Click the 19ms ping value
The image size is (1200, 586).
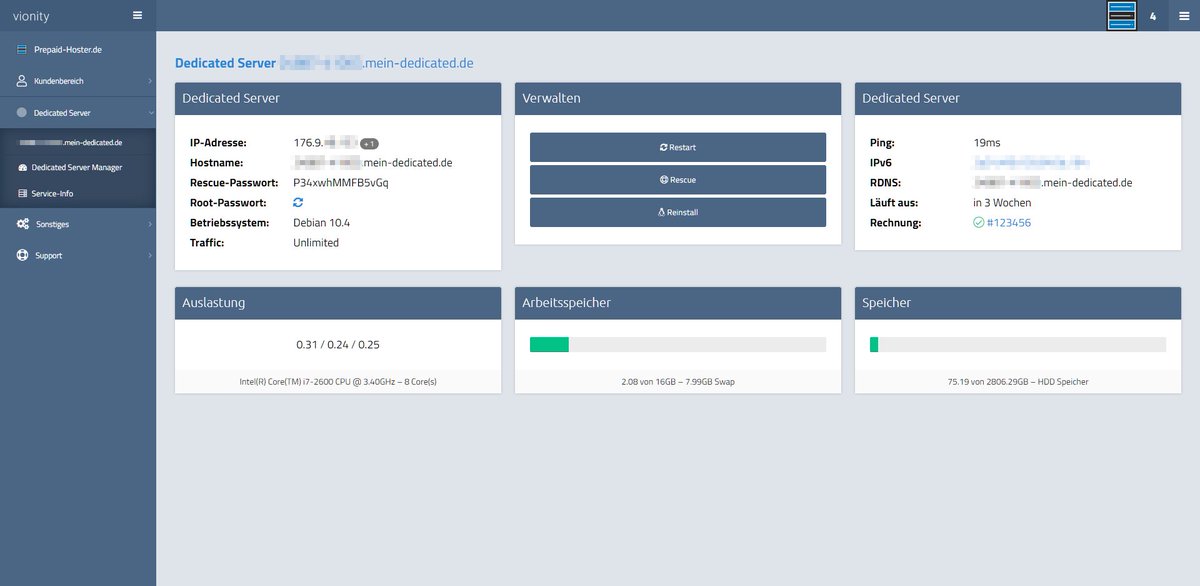[x=986, y=143]
